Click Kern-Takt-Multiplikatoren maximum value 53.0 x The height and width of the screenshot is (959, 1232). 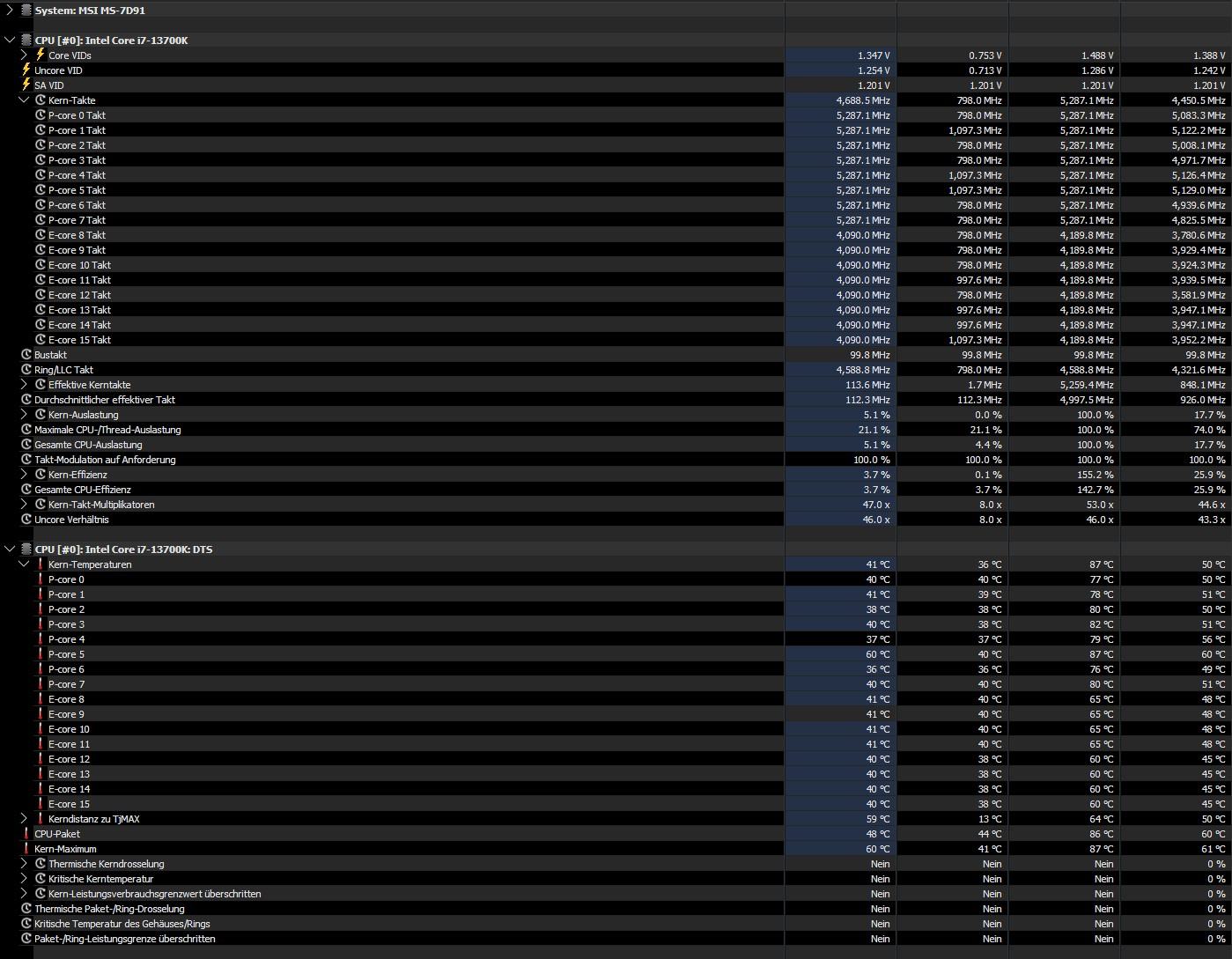[1100, 505]
